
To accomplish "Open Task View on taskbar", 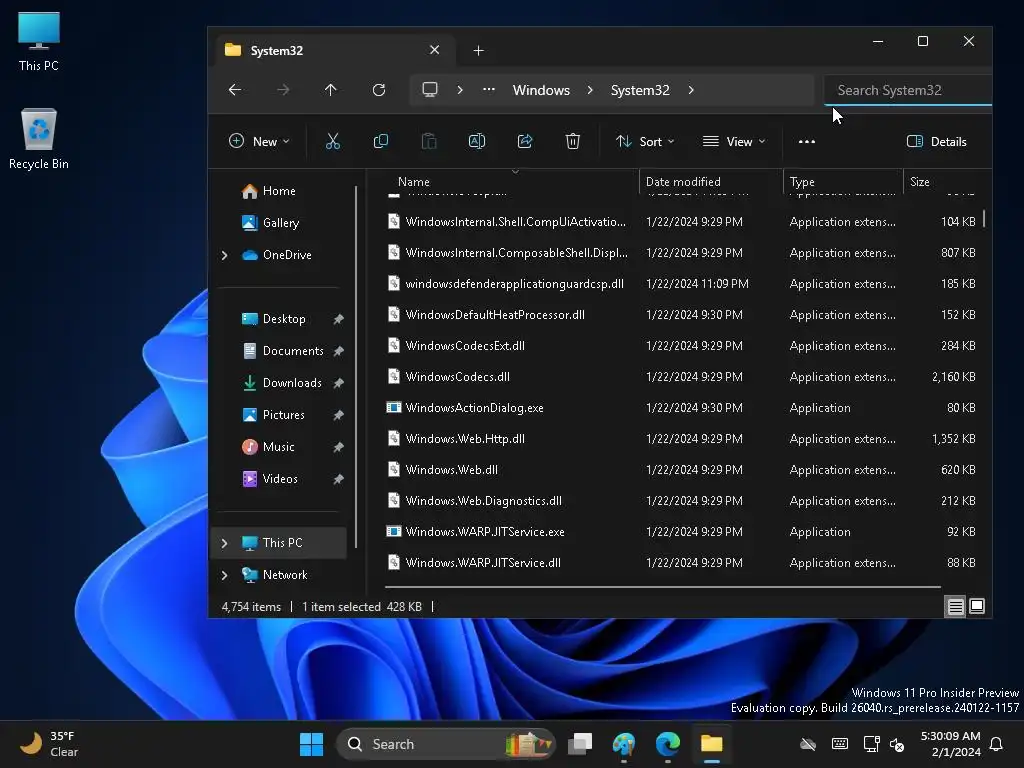I will [x=580, y=744].
